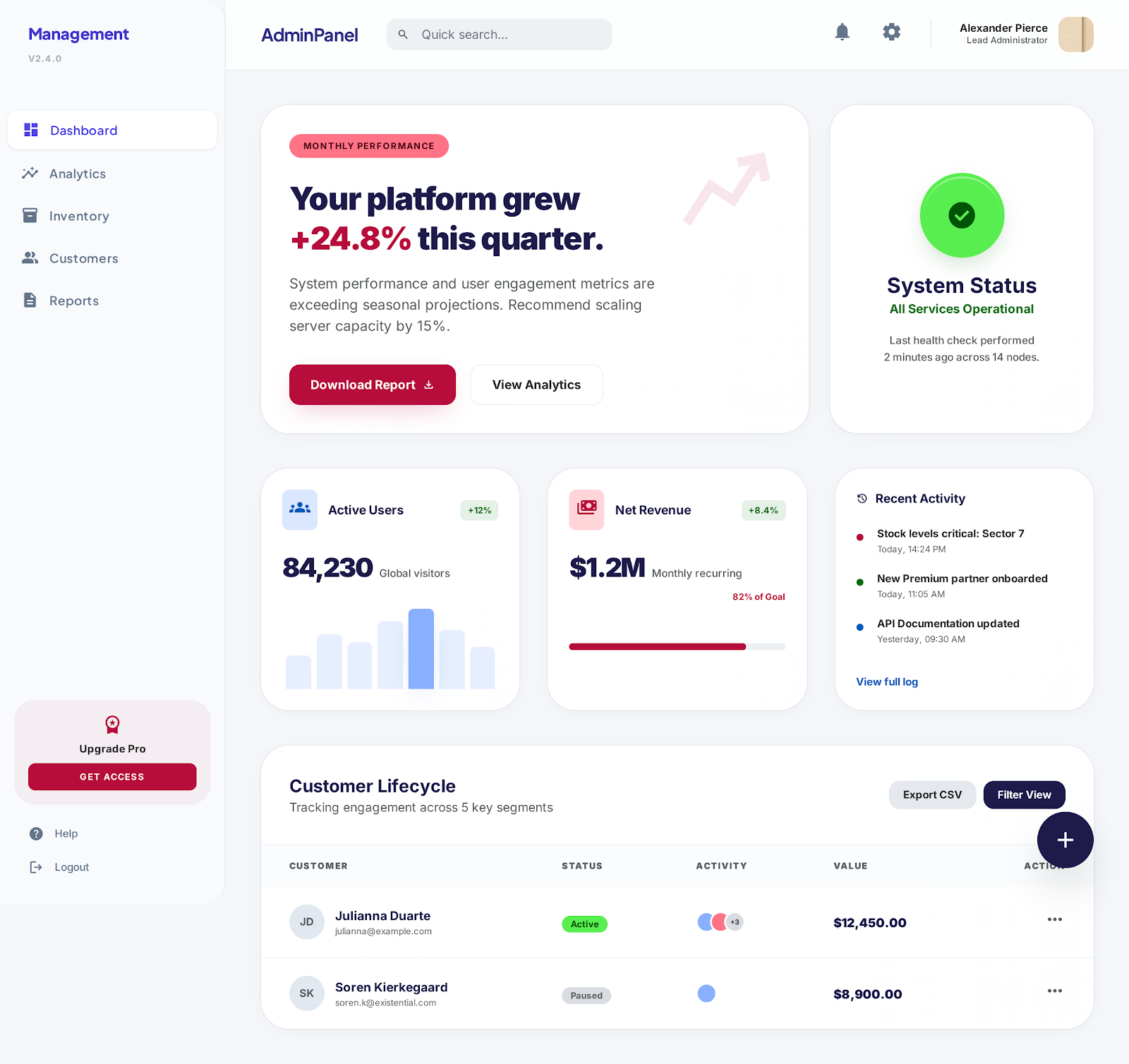Open actions menu for Soren Kierkegaard
Viewport: 1129px width, 1064px height.
(x=1055, y=991)
